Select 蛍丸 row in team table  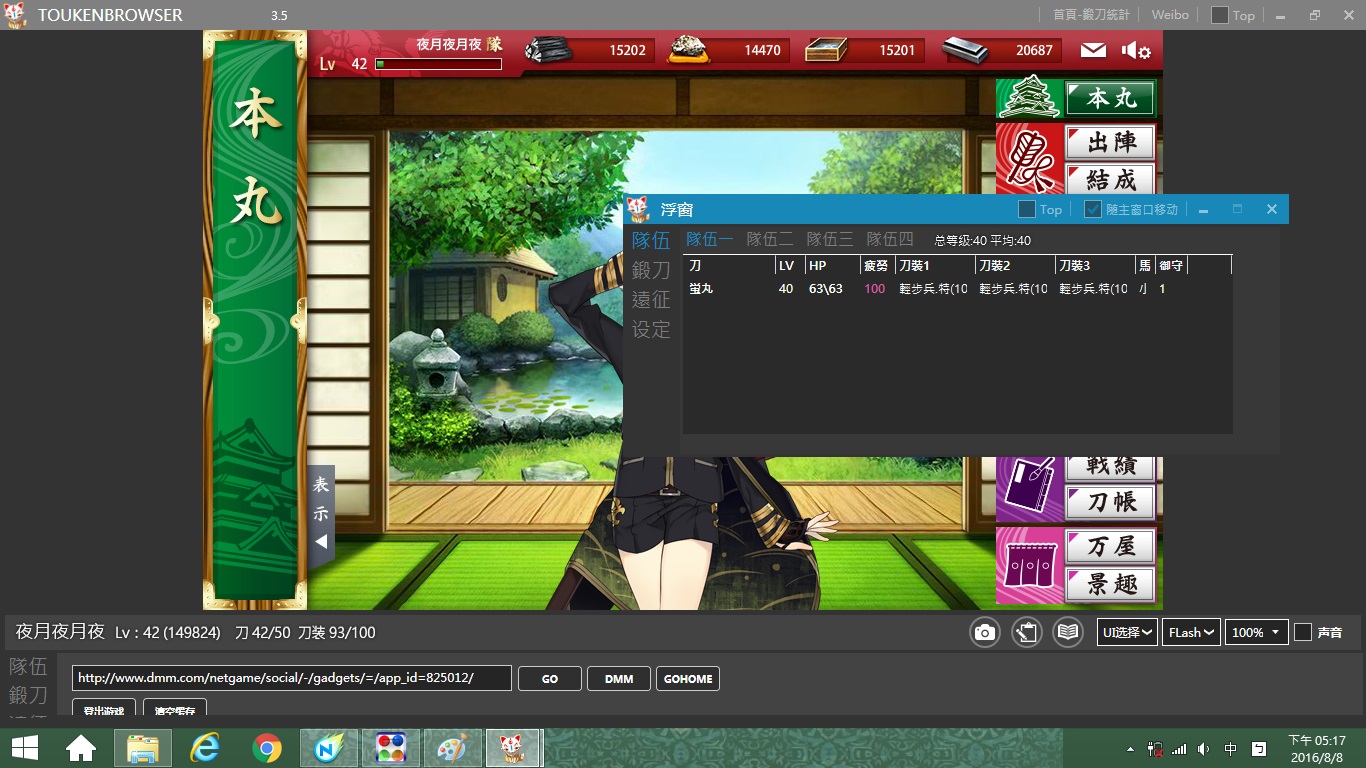click(x=957, y=289)
